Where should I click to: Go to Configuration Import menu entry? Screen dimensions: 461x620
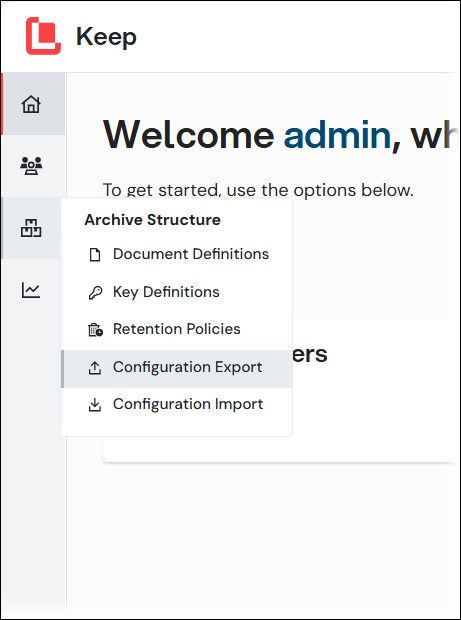177,405
